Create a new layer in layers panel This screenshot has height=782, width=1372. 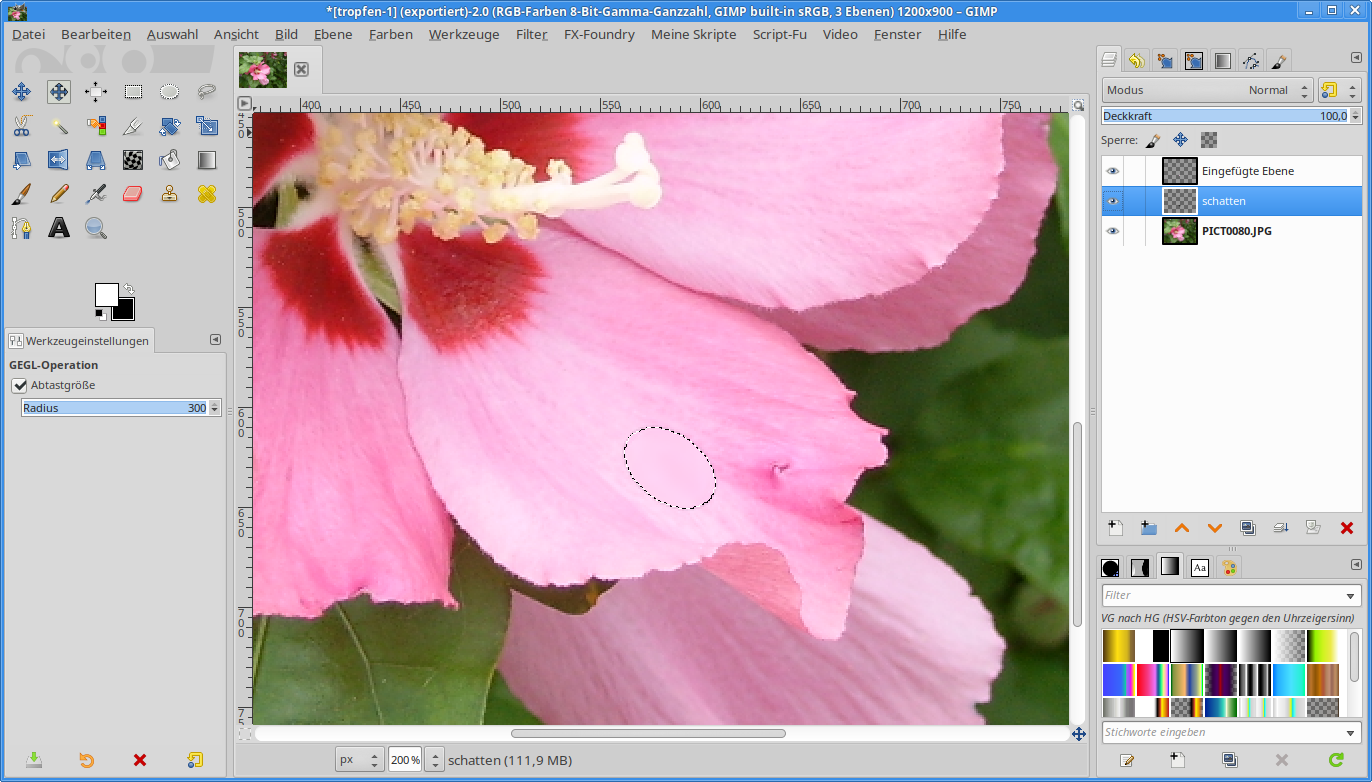pos(1115,528)
